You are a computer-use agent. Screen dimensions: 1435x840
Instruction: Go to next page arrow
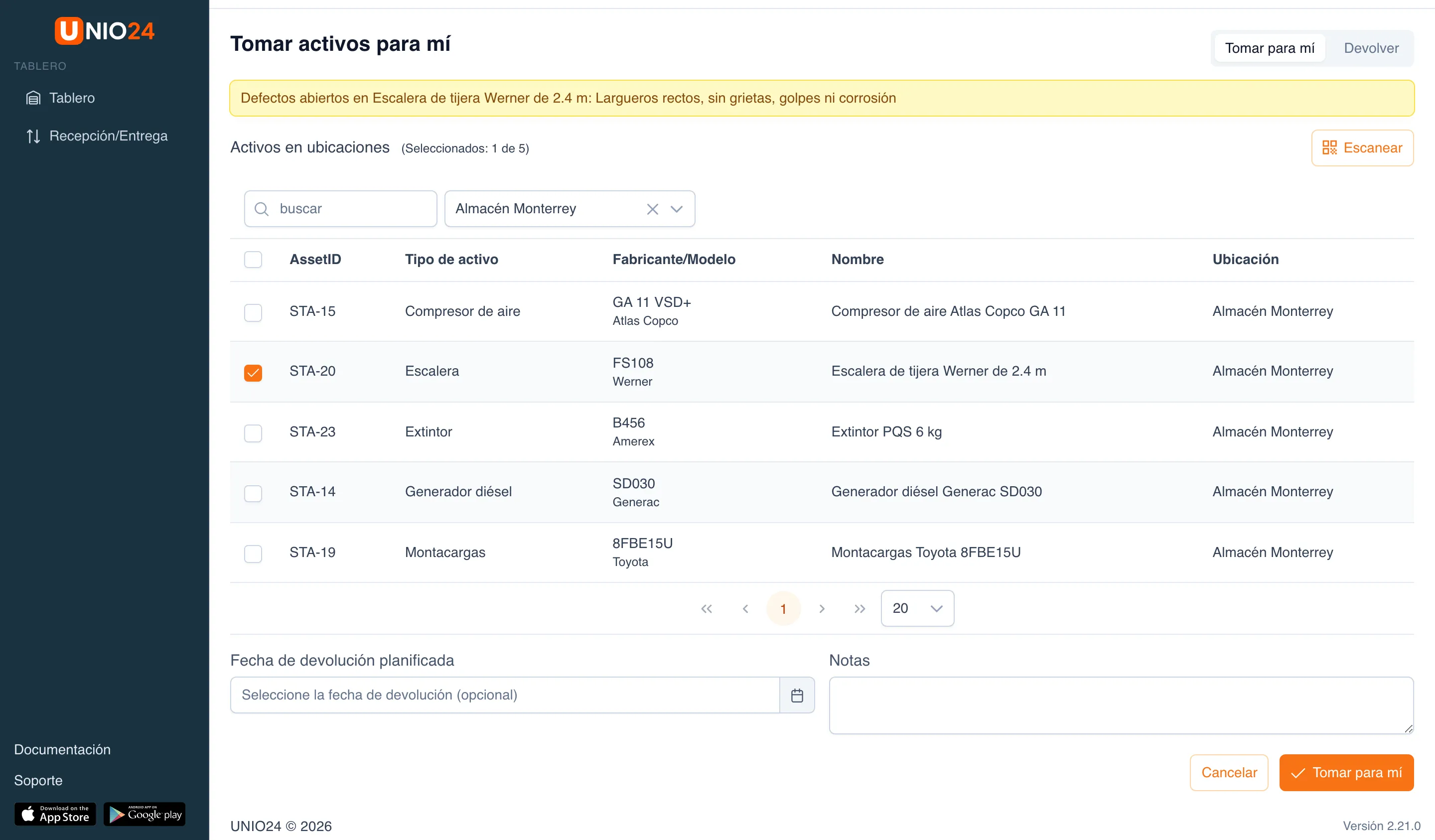click(822, 609)
